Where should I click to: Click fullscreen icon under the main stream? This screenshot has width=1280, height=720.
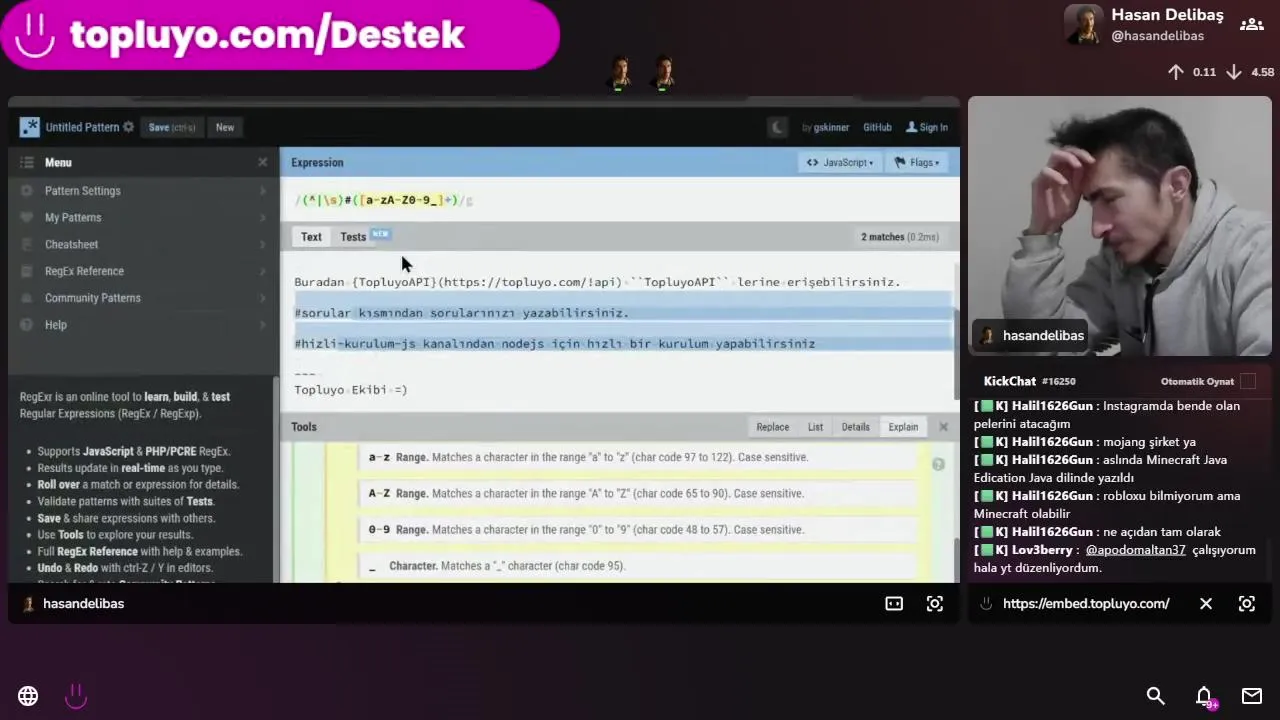[935, 604]
